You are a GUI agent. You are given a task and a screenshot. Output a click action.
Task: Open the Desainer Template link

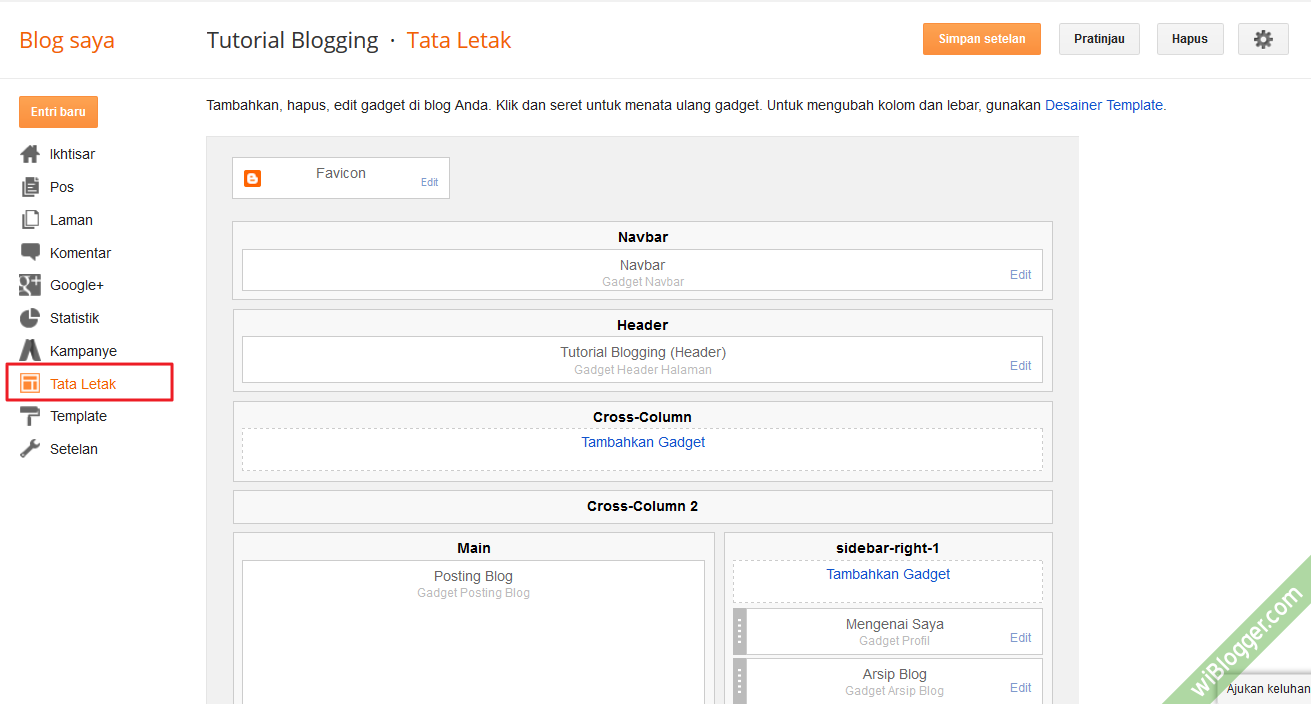[1104, 105]
